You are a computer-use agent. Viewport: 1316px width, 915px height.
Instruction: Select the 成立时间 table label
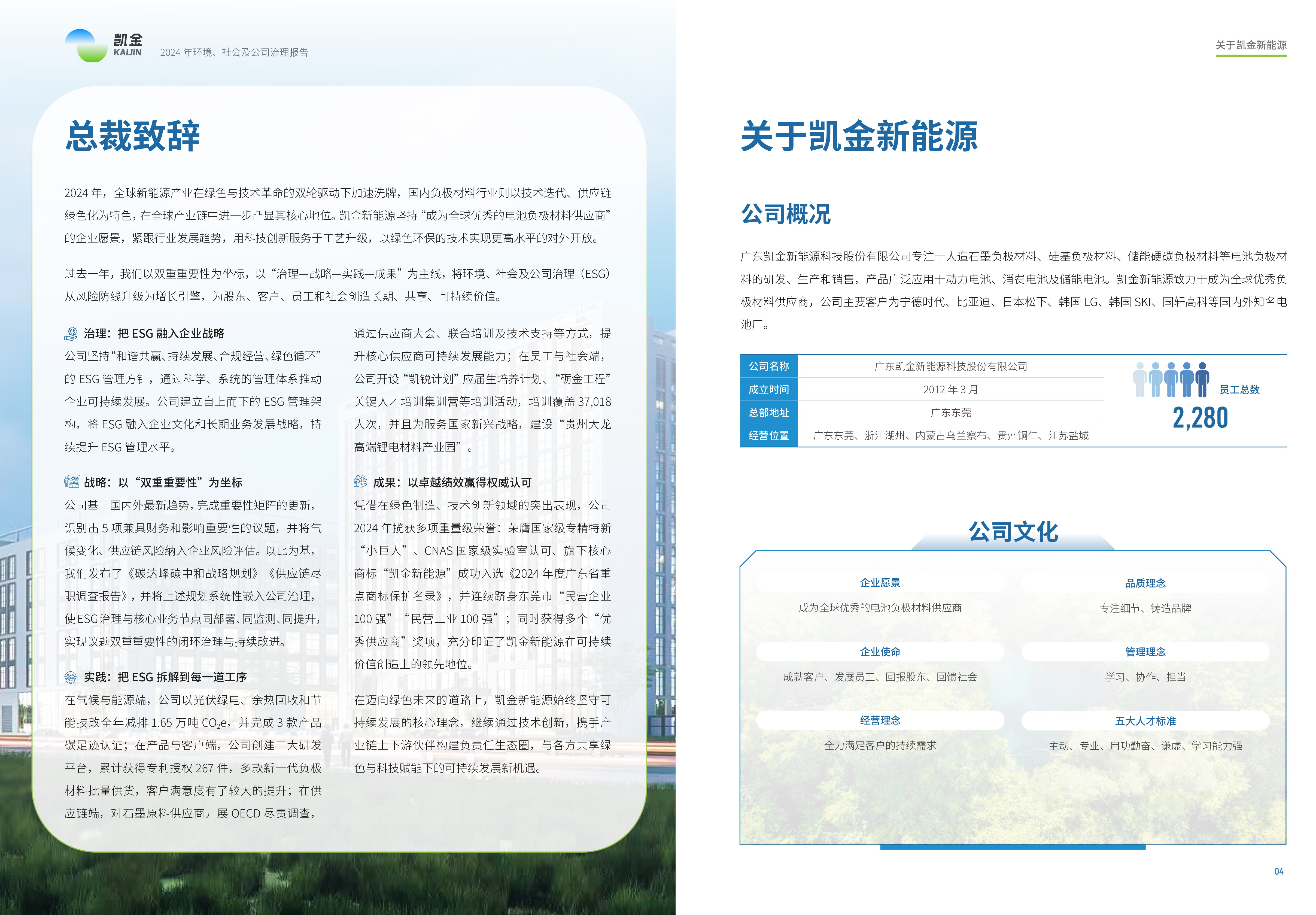coord(769,389)
